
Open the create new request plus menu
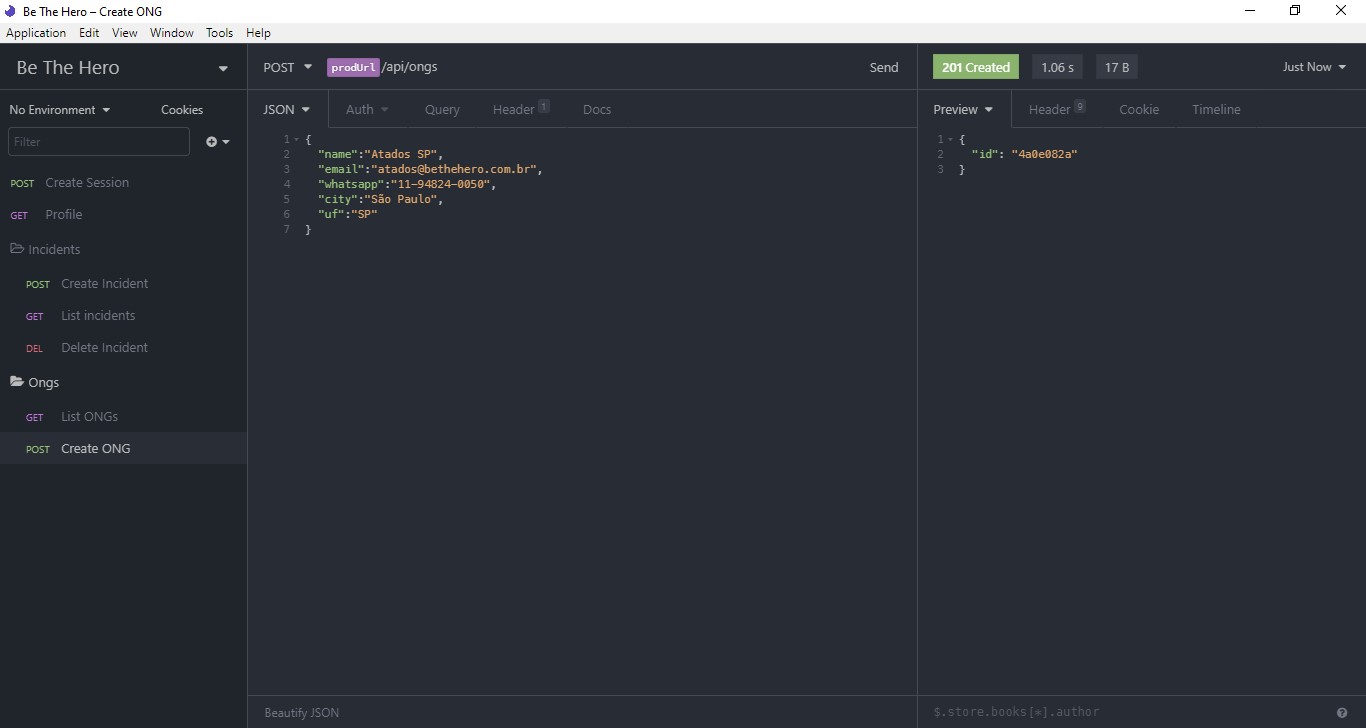(218, 142)
